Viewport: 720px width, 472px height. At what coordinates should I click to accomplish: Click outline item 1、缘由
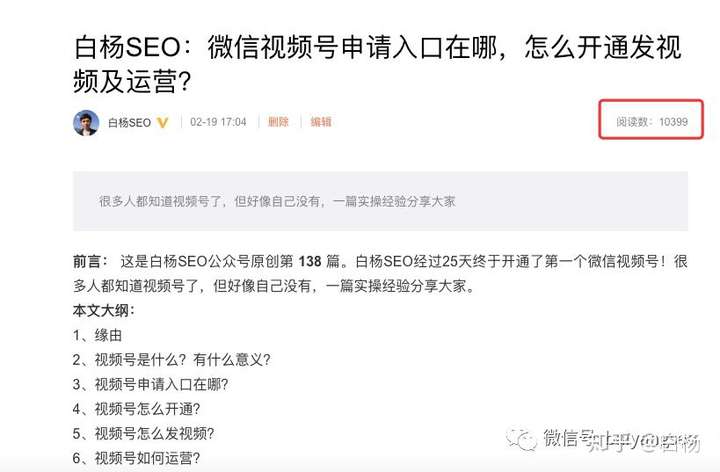click(x=97, y=335)
